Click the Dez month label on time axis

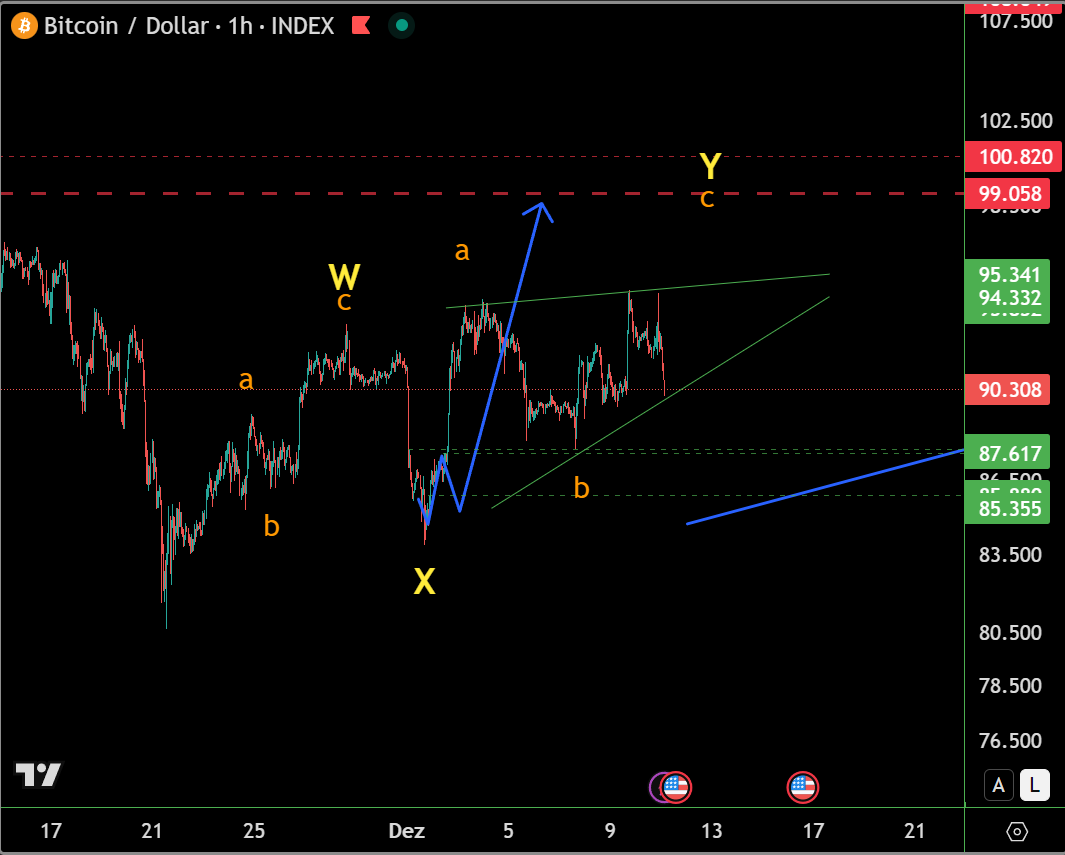406,831
